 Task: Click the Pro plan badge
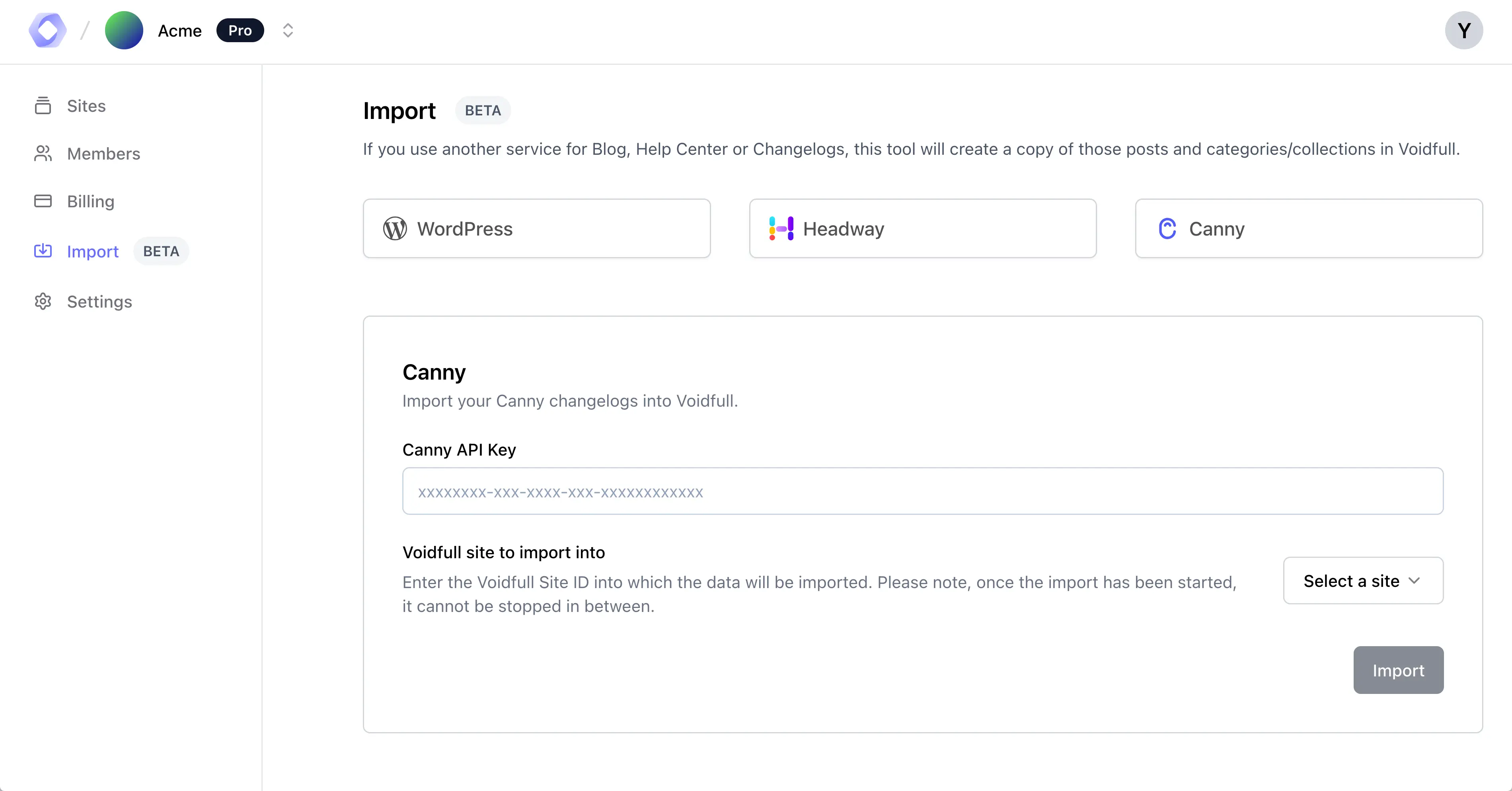(240, 31)
